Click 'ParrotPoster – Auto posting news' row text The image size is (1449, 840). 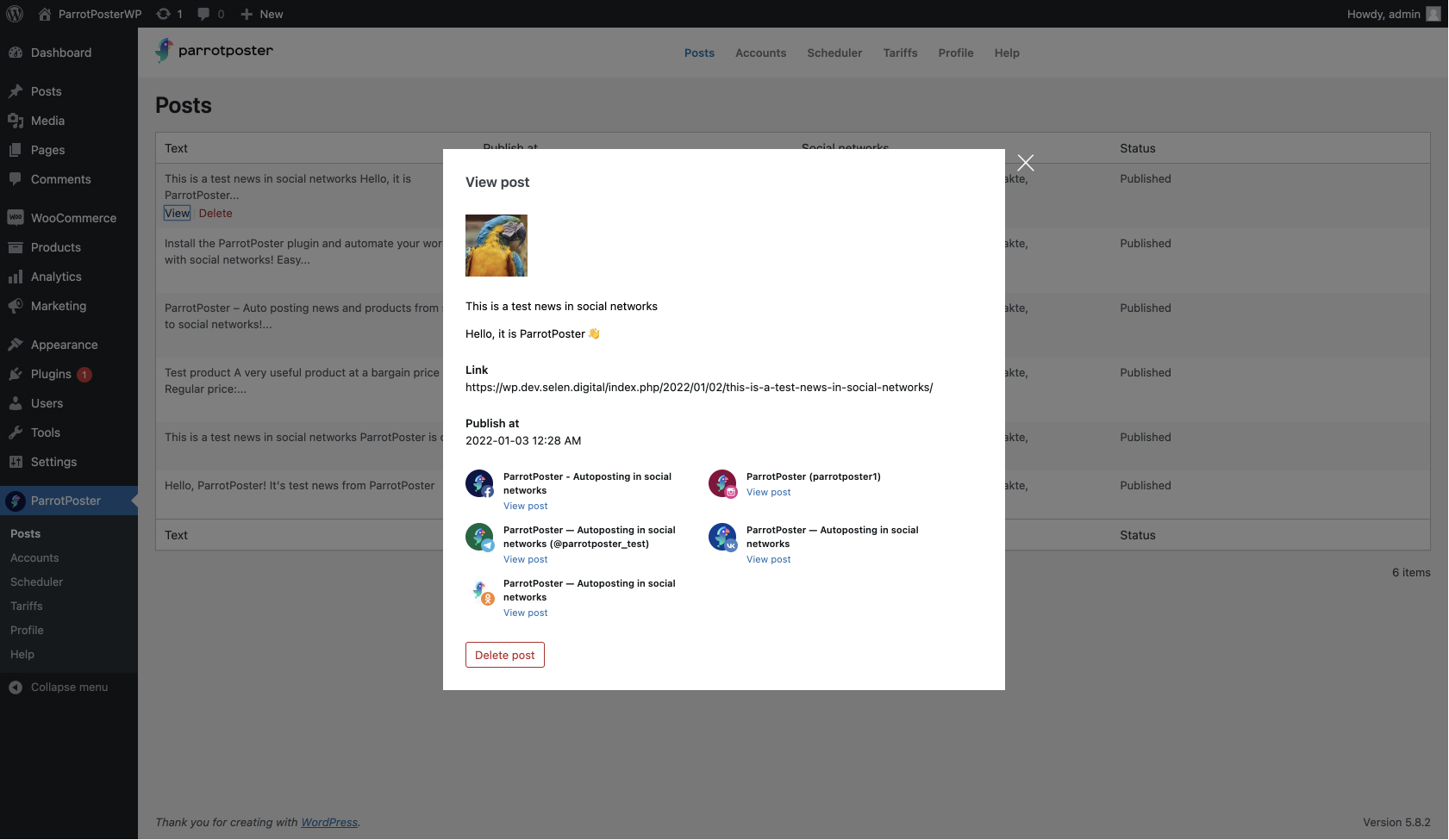303,316
